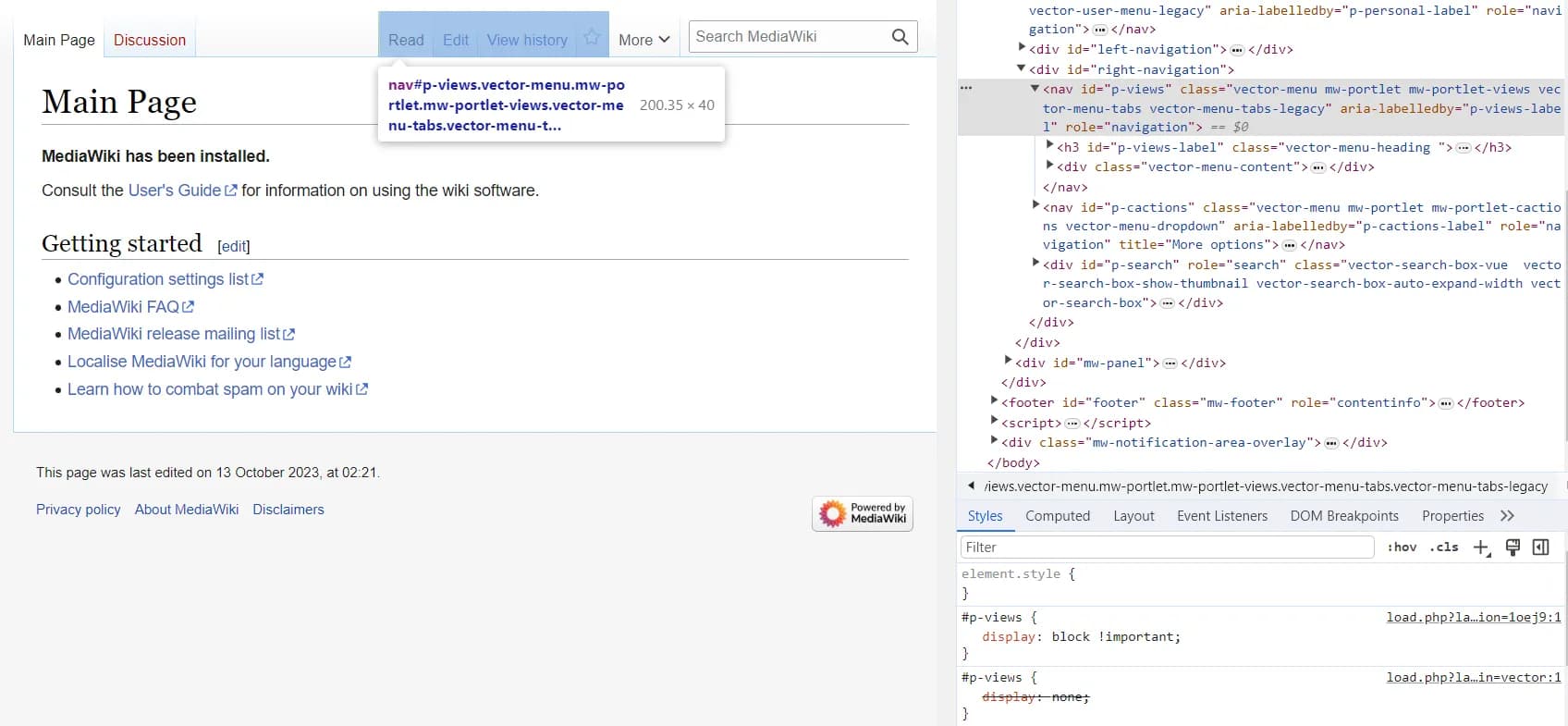Switch to the Properties tab

(1452, 516)
